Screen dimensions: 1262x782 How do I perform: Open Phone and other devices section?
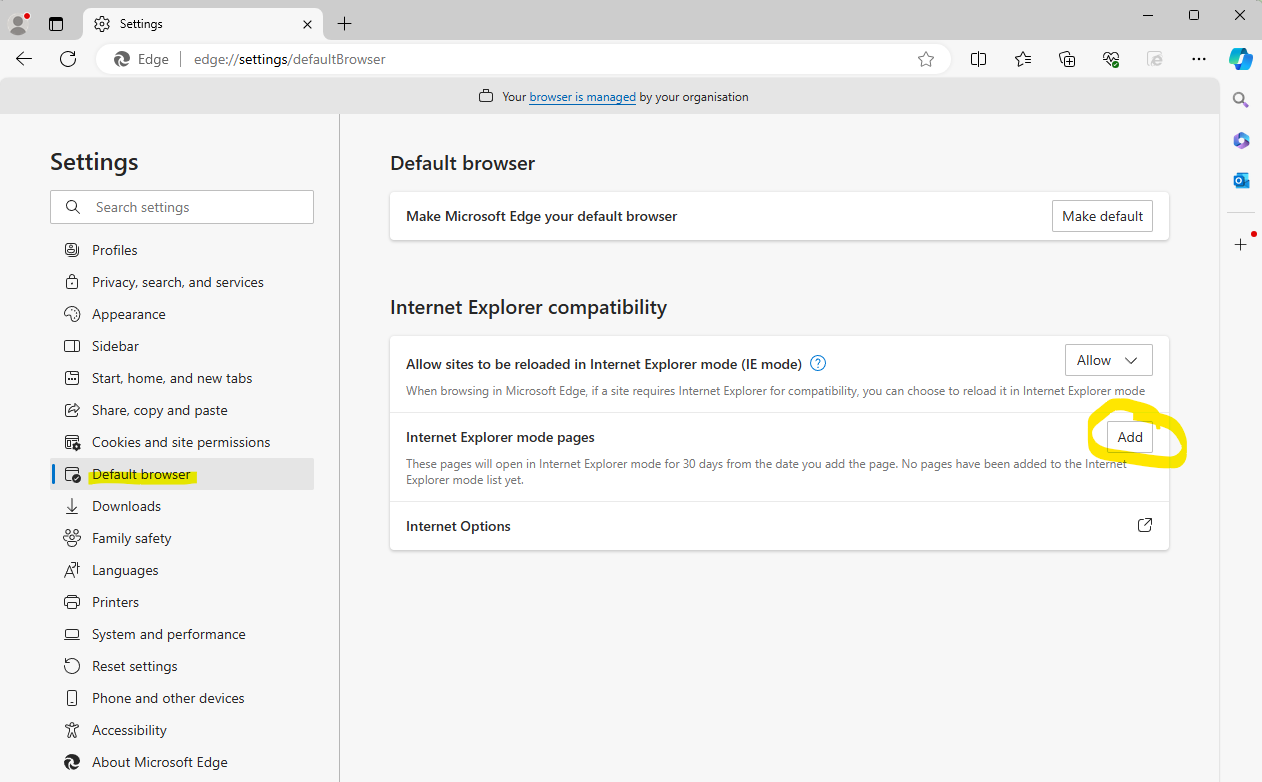tap(182, 698)
